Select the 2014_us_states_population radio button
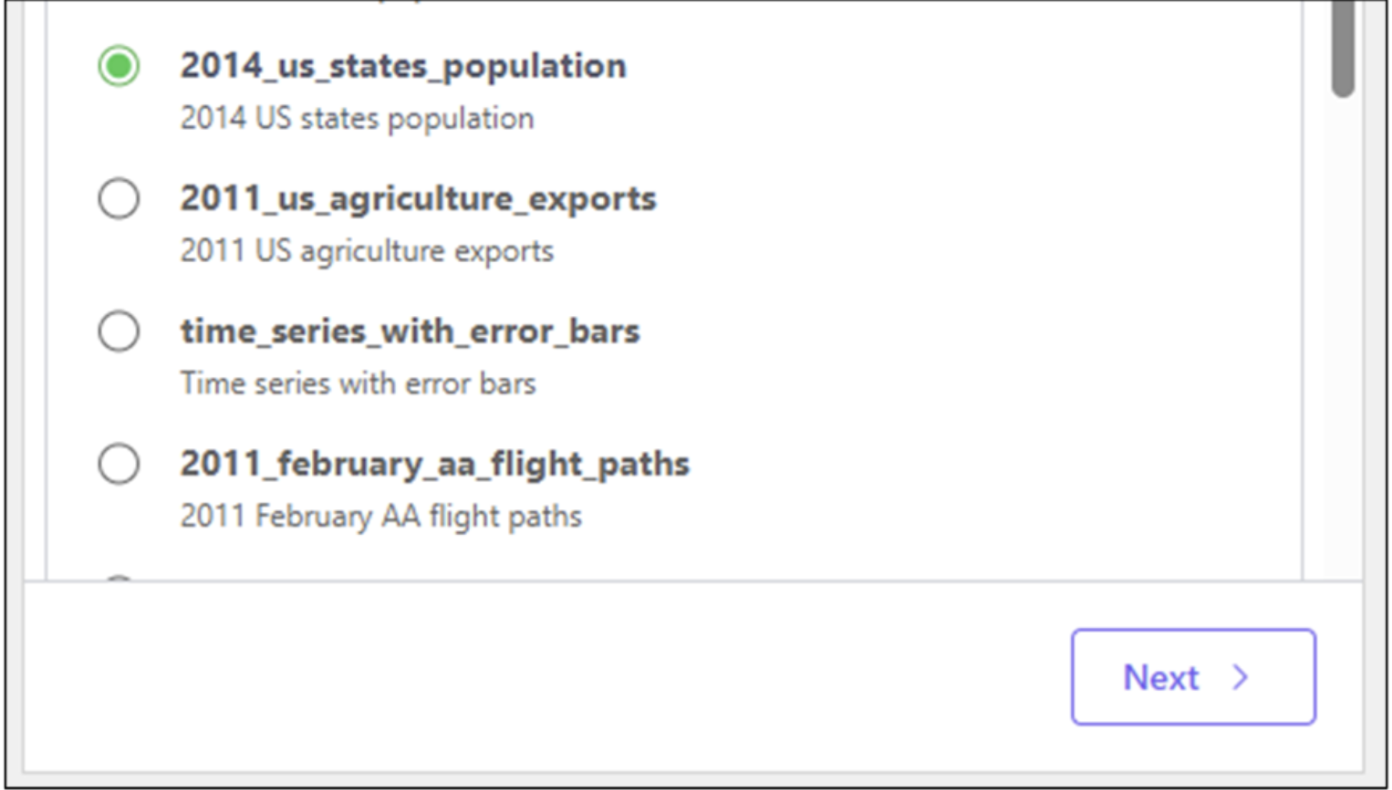 tap(119, 67)
